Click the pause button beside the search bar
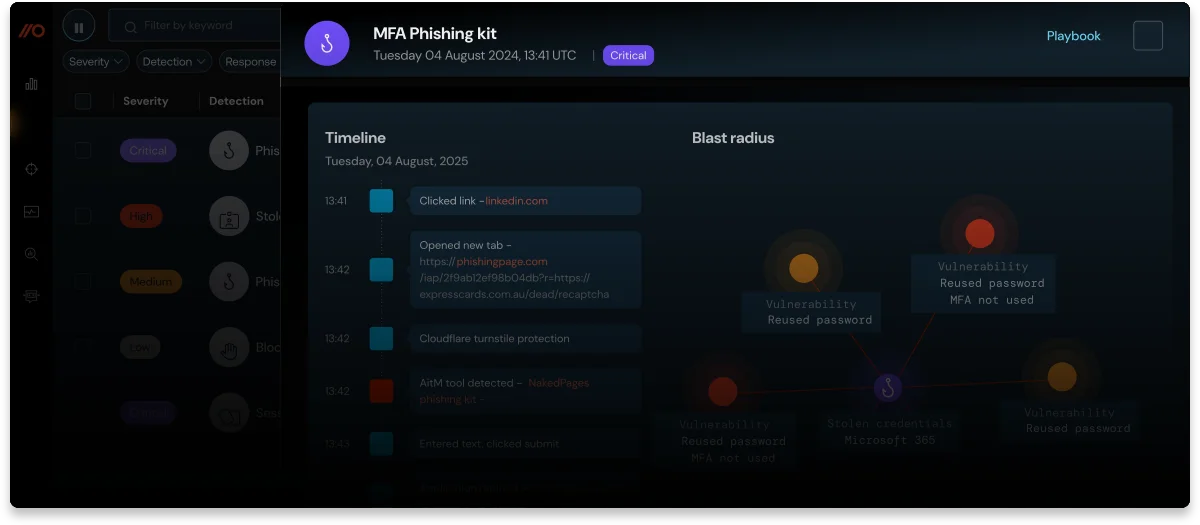Image resolution: width=1200 pixels, height=525 pixels. [79, 27]
